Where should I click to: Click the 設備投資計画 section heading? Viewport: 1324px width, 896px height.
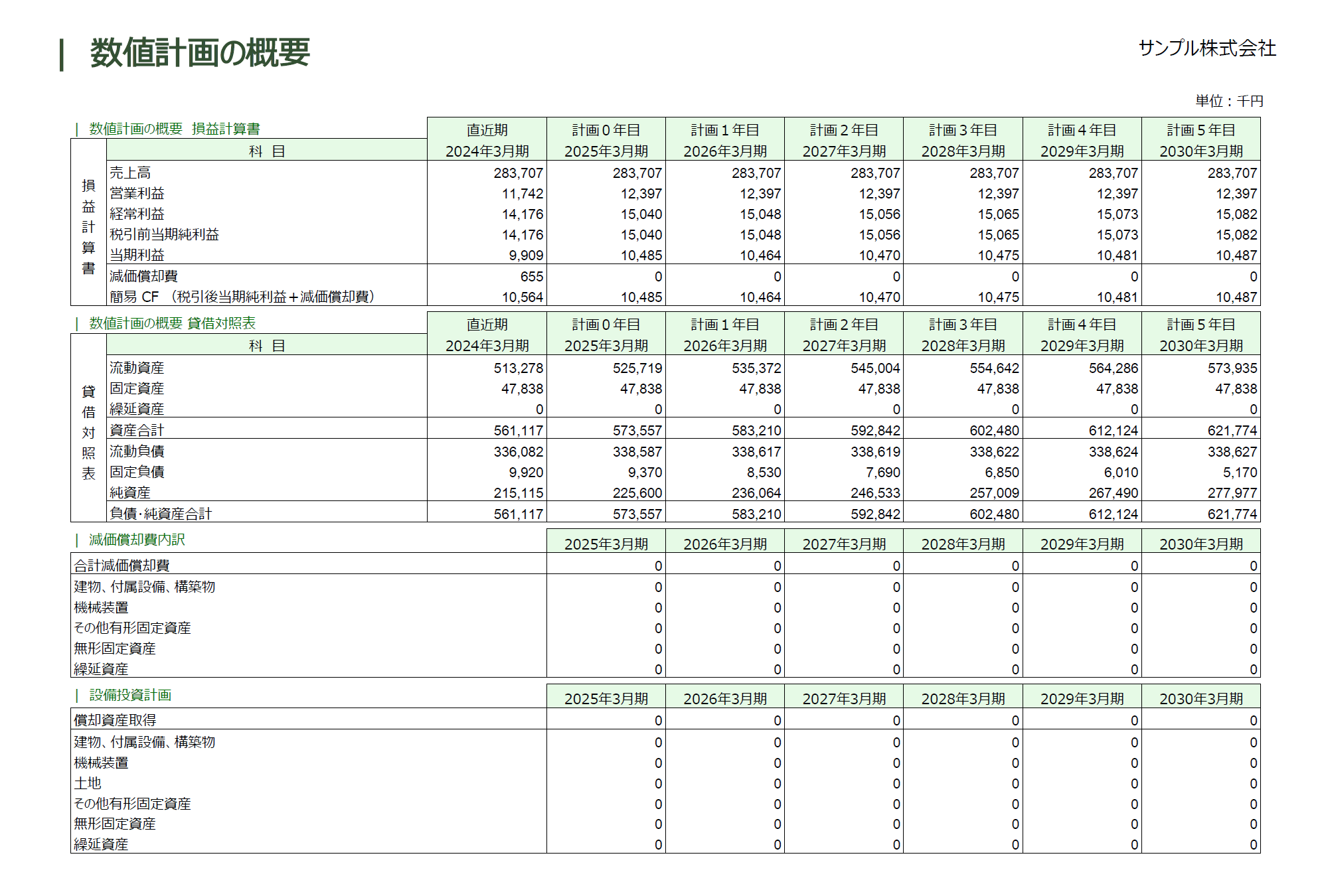click(130, 695)
